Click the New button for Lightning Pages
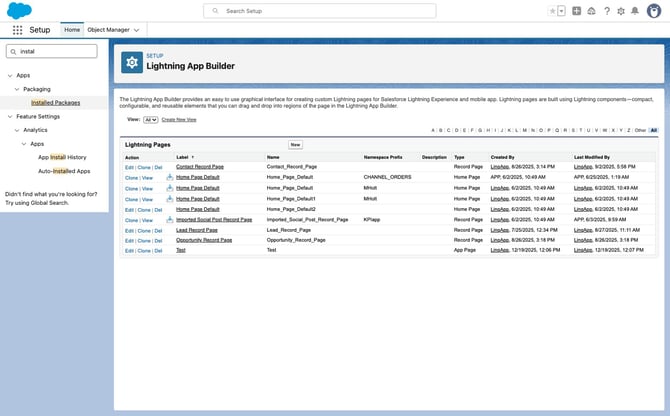The image size is (670, 416). pyautogui.click(x=295, y=145)
